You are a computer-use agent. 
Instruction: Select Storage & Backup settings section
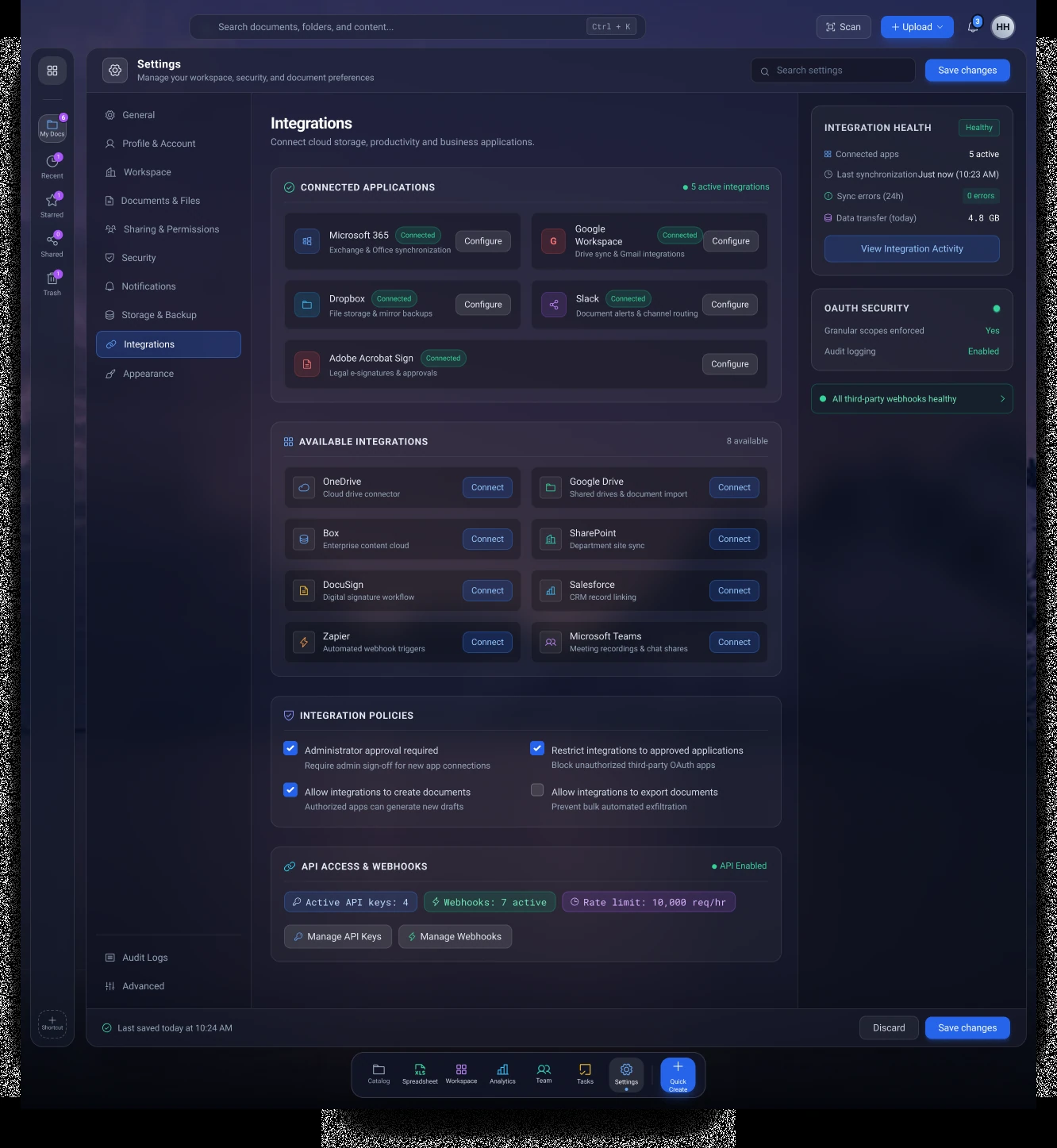pyautogui.click(x=168, y=315)
